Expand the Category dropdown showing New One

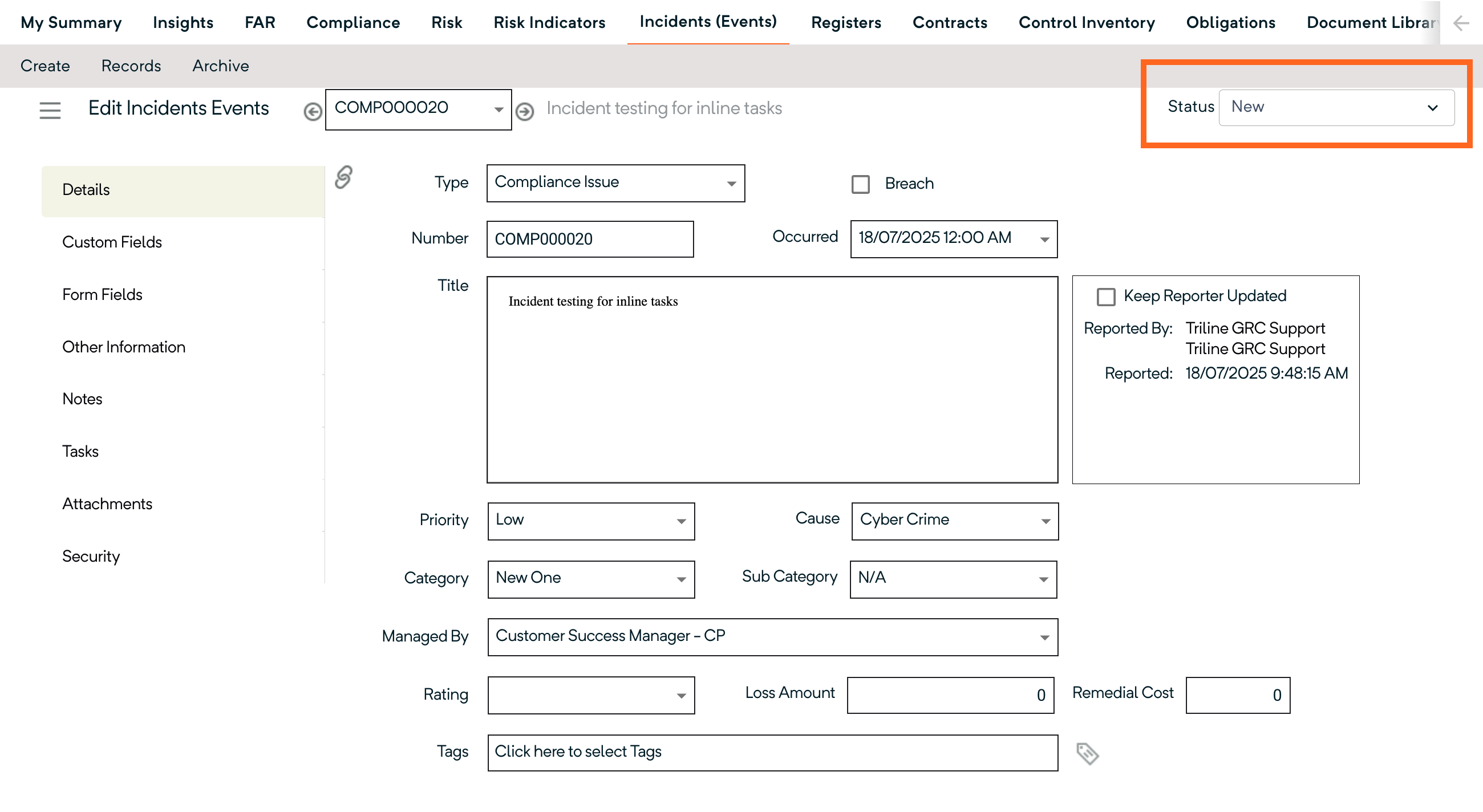coord(591,579)
